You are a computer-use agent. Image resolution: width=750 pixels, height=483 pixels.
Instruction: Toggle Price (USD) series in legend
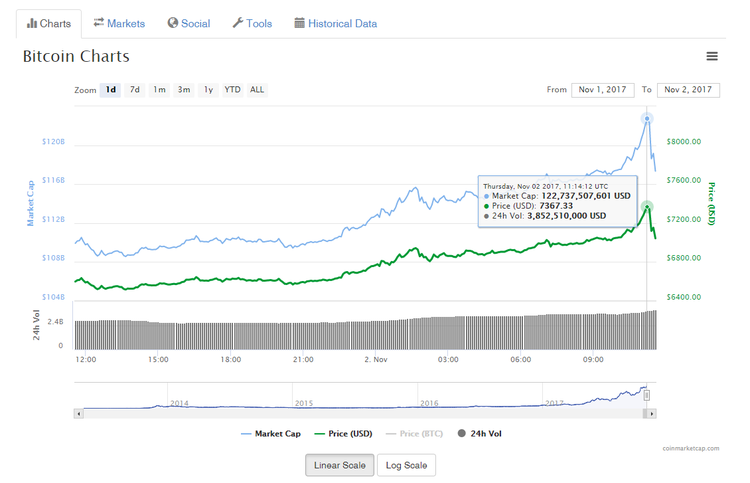pyautogui.click(x=343, y=434)
